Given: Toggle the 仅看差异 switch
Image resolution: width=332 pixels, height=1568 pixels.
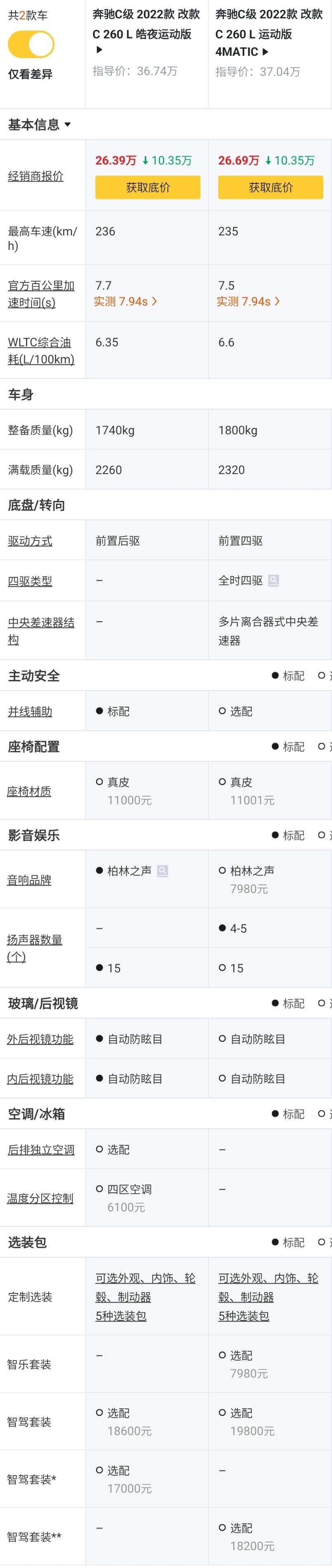Looking at the screenshot, I should (x=31, y=45).
